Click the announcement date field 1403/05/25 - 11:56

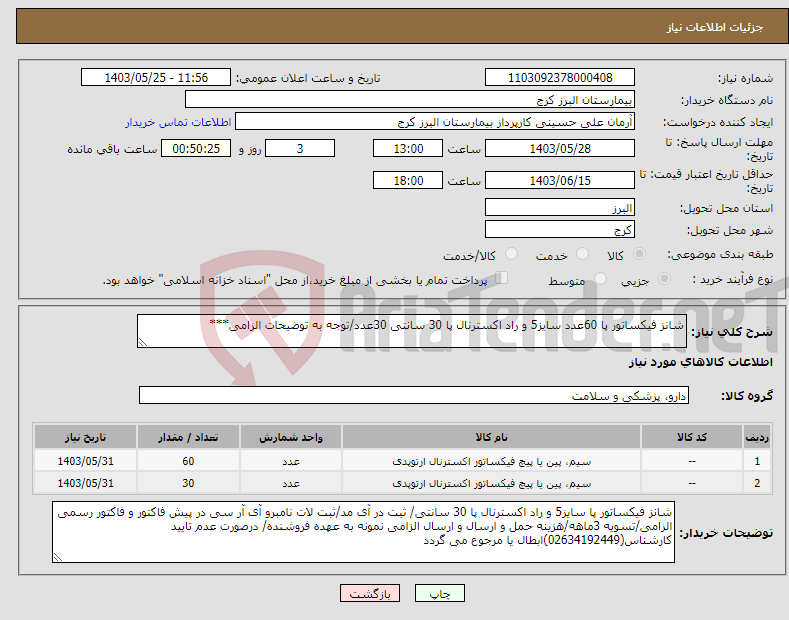click(x=156, y=78)
